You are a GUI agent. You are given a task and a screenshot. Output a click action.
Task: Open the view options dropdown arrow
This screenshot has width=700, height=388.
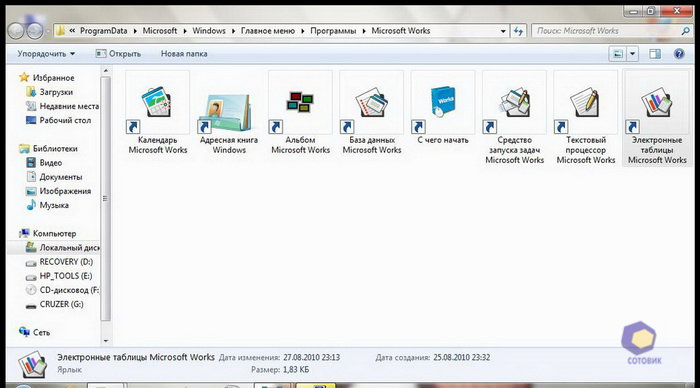tap(633, 54)
